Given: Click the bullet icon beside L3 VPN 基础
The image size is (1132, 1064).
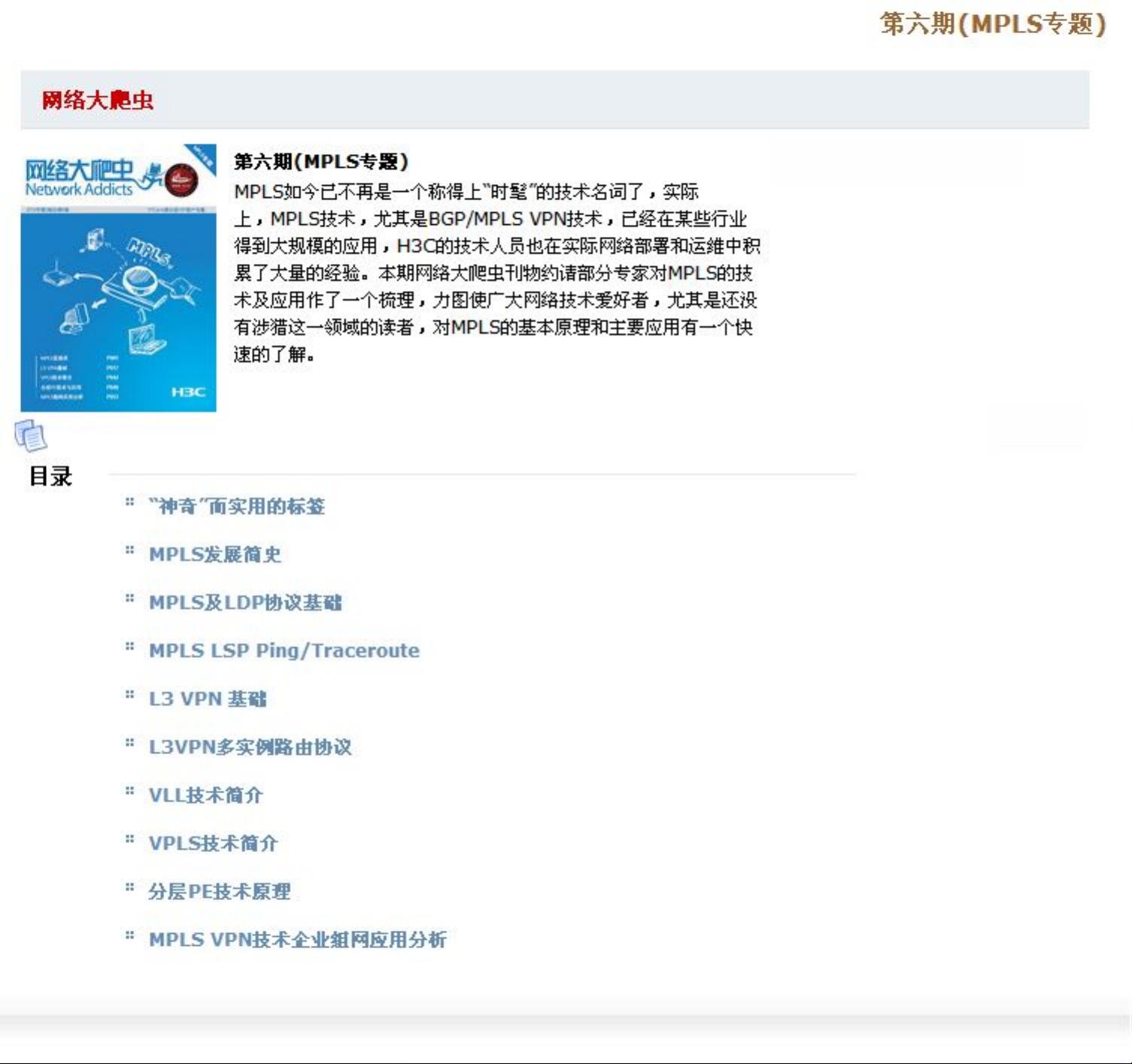Looking at the screenshot, I should [129, 695].
